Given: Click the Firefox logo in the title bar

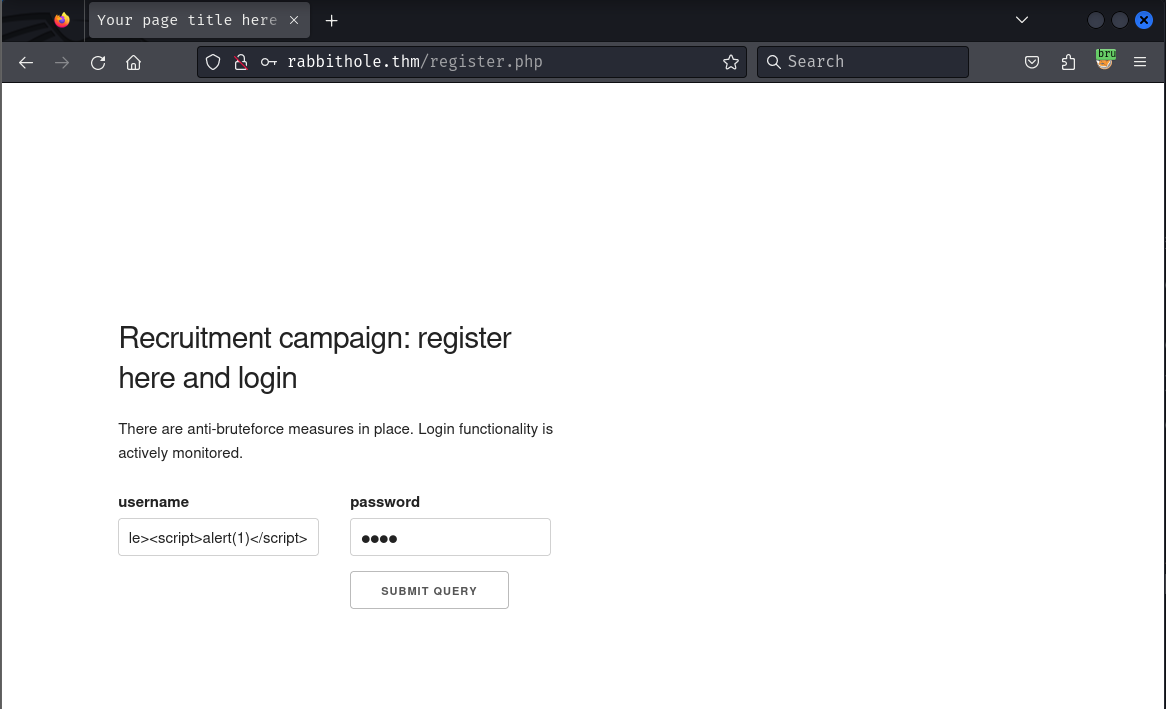Looking at the screenshot, I should (62, 20).
